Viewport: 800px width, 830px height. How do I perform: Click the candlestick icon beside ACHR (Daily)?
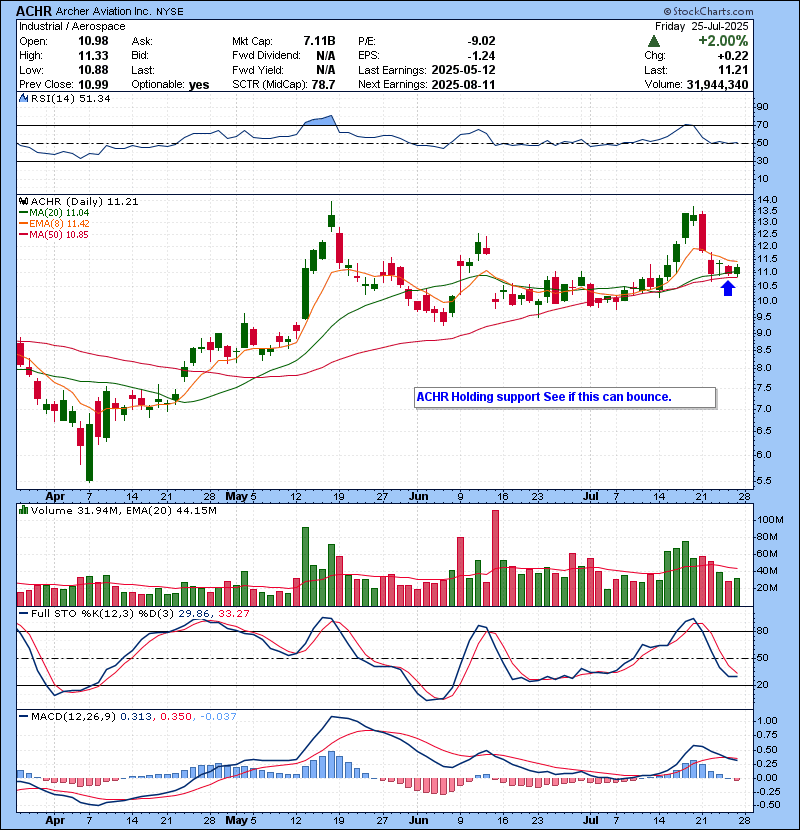coord(23,202)
